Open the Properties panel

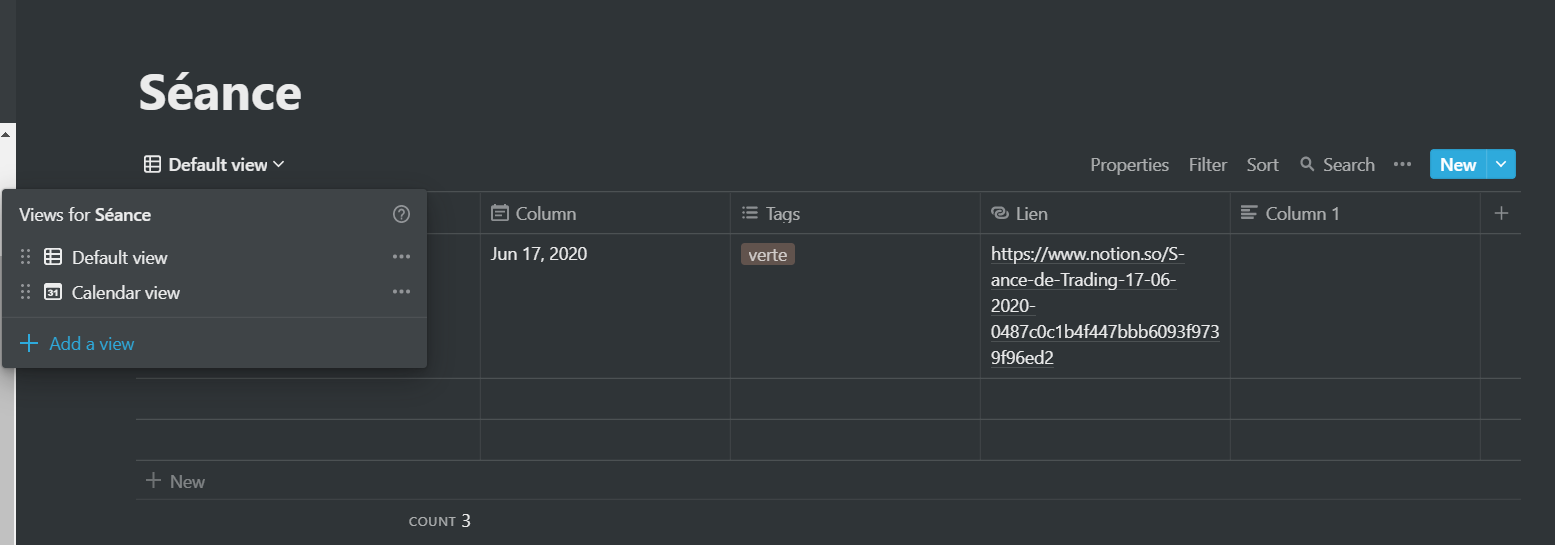pos(1129,164)
